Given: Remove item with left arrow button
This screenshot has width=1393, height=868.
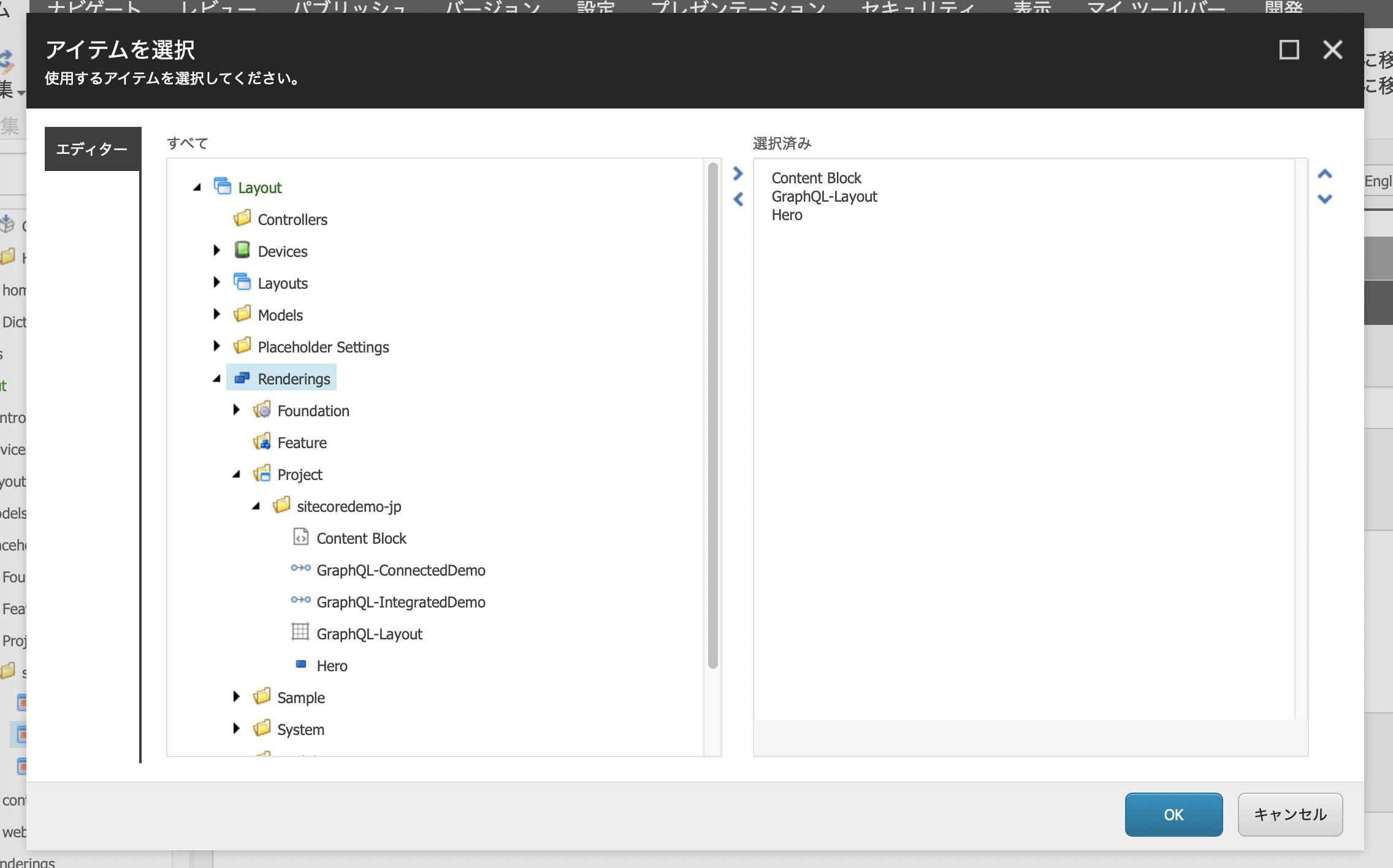Looking at the screenshot, I should tap(738, 199).
